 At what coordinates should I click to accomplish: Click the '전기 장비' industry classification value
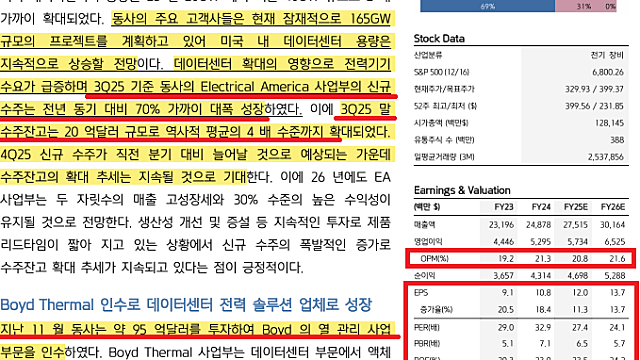click(x=607, y=56)
